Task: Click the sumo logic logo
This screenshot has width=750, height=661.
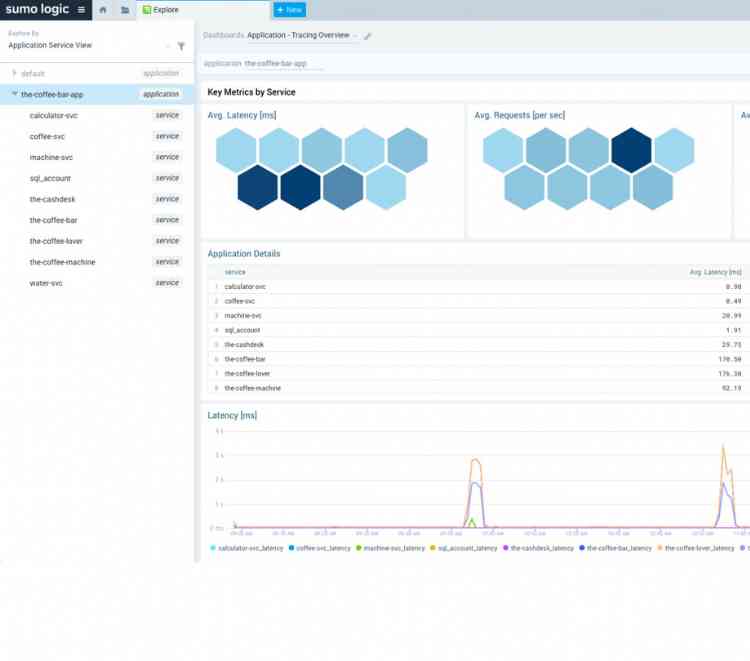Action: (x=37, y=10)
